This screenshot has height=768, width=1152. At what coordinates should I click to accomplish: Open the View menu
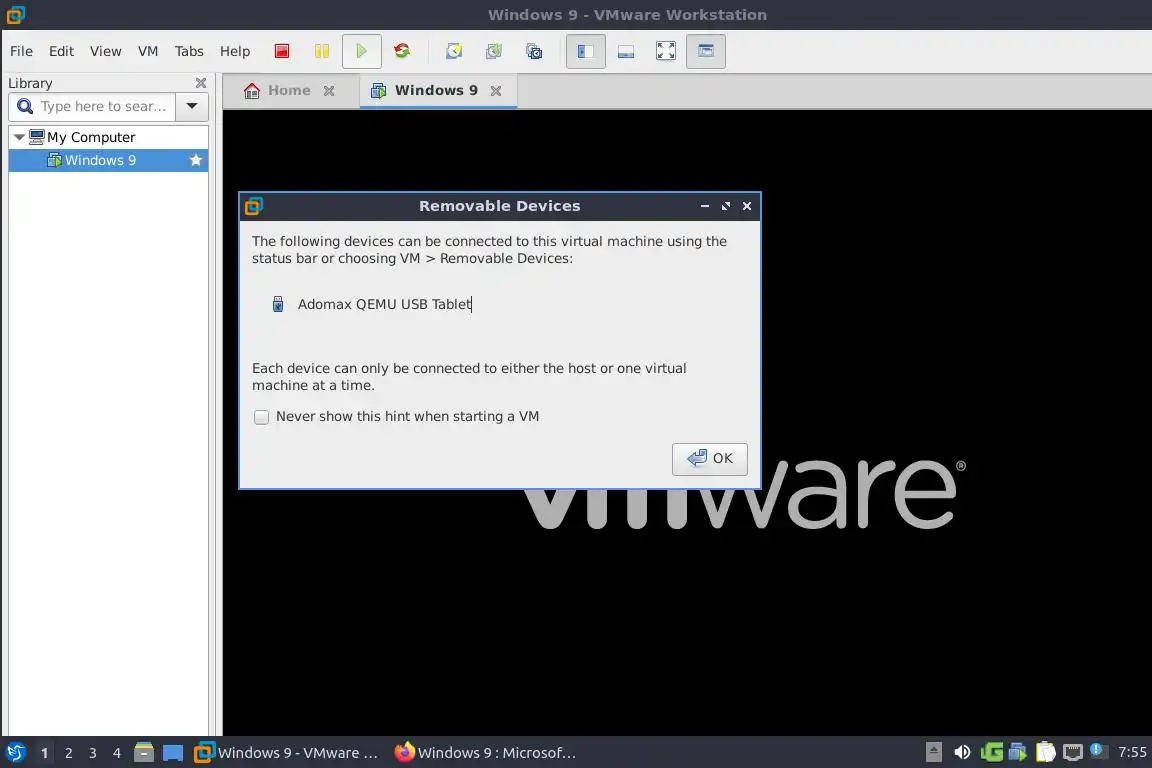coord(105,51)
